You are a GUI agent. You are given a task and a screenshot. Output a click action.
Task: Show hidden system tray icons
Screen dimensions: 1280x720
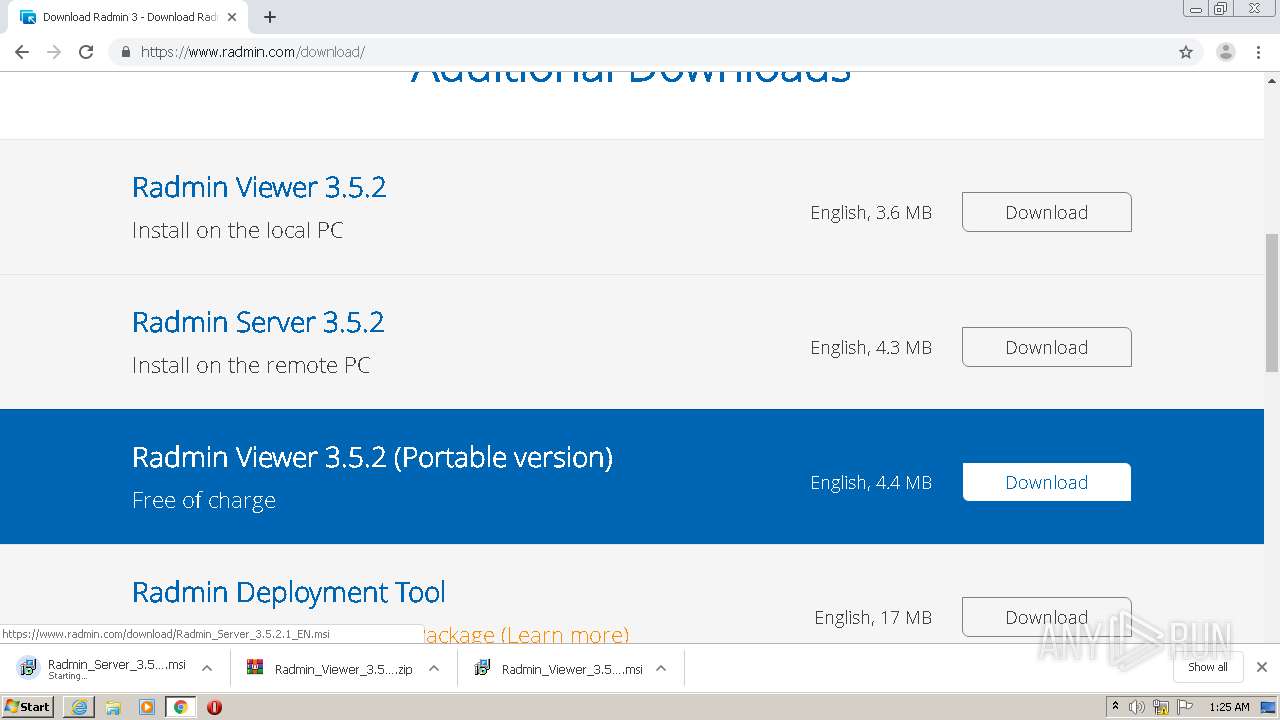pos(1115,707)
